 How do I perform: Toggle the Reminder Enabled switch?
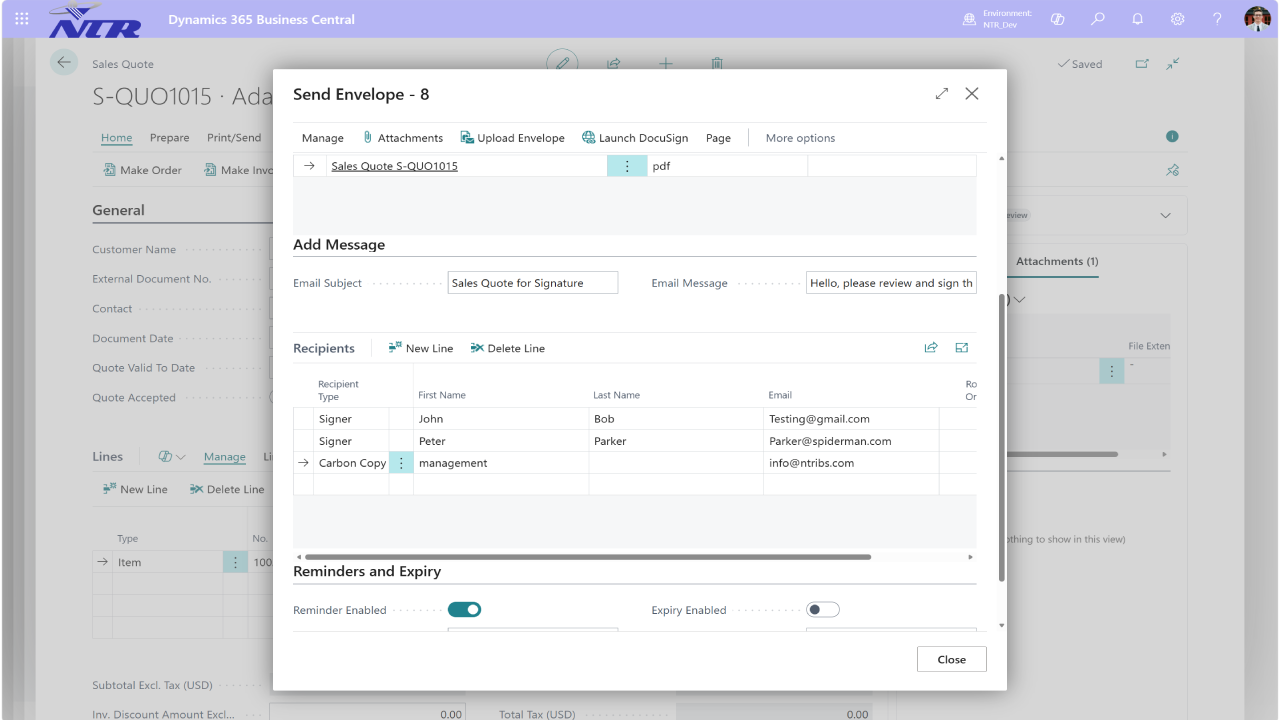(x=464, y=610)
